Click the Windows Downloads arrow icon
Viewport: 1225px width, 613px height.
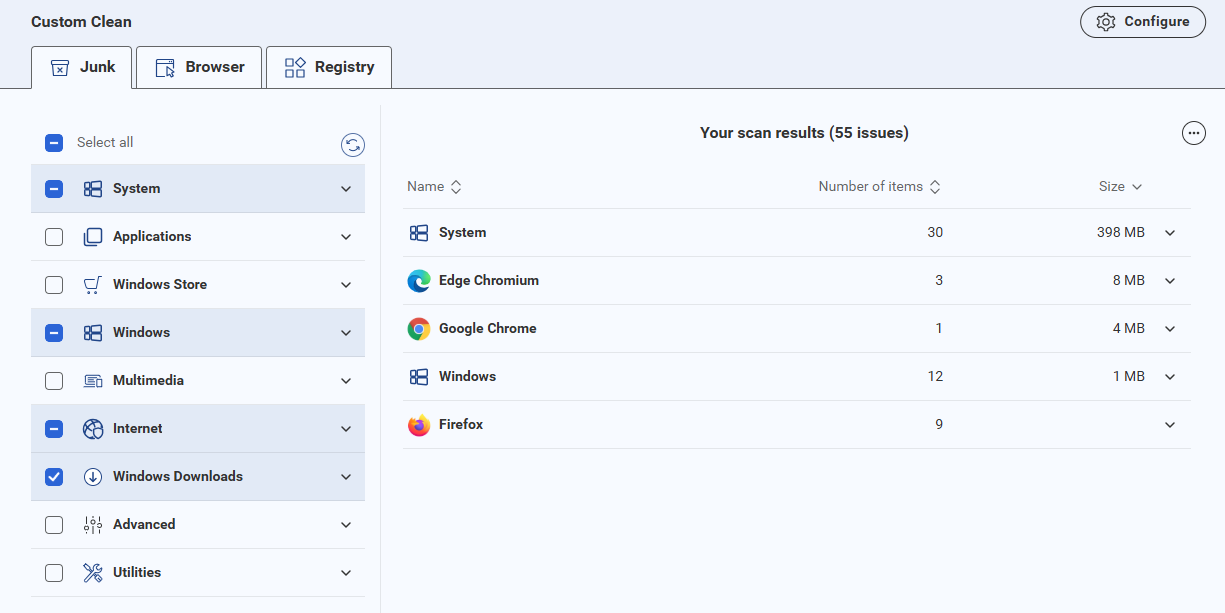(x=93, y=477)
